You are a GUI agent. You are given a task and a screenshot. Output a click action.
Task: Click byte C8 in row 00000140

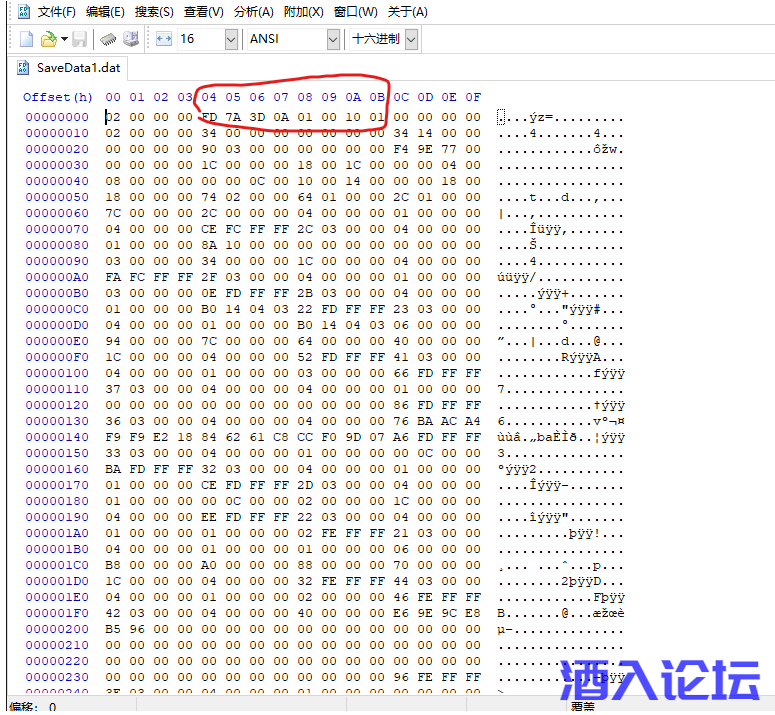(x=281, y=437)
